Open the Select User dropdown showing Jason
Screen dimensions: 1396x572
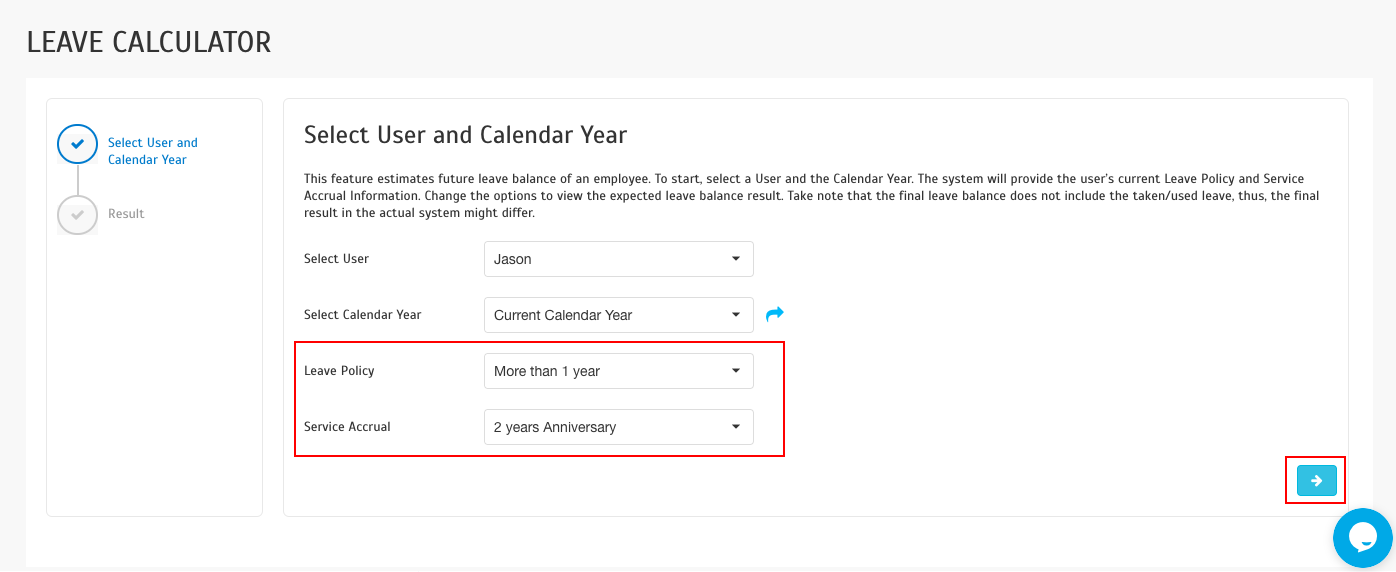point(618,259)
